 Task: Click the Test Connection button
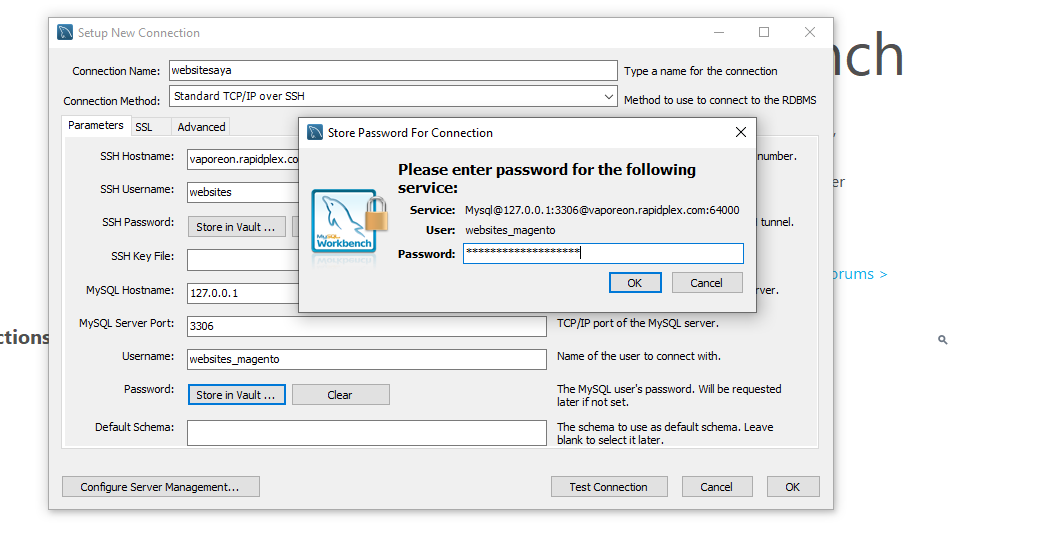click(608, 487)
